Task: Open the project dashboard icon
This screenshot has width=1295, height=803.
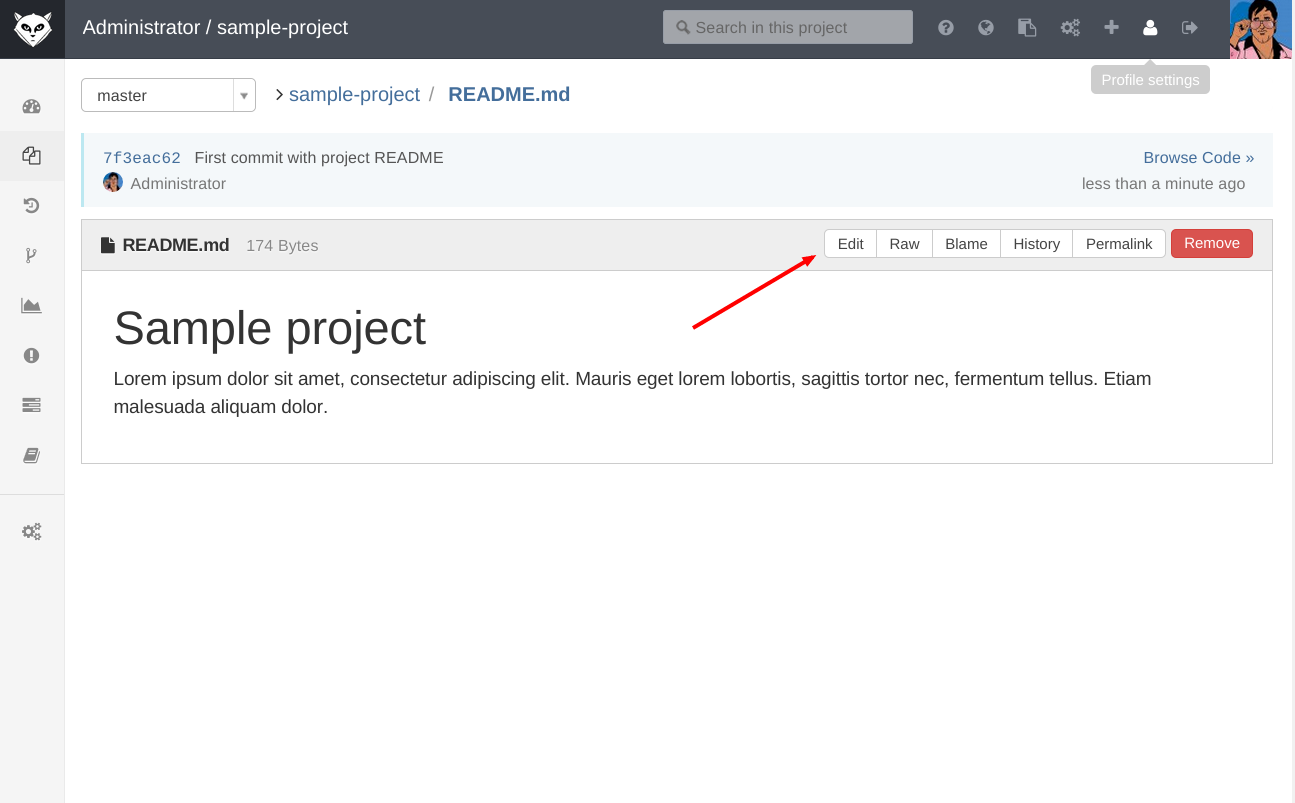Action: click(31, 104)
